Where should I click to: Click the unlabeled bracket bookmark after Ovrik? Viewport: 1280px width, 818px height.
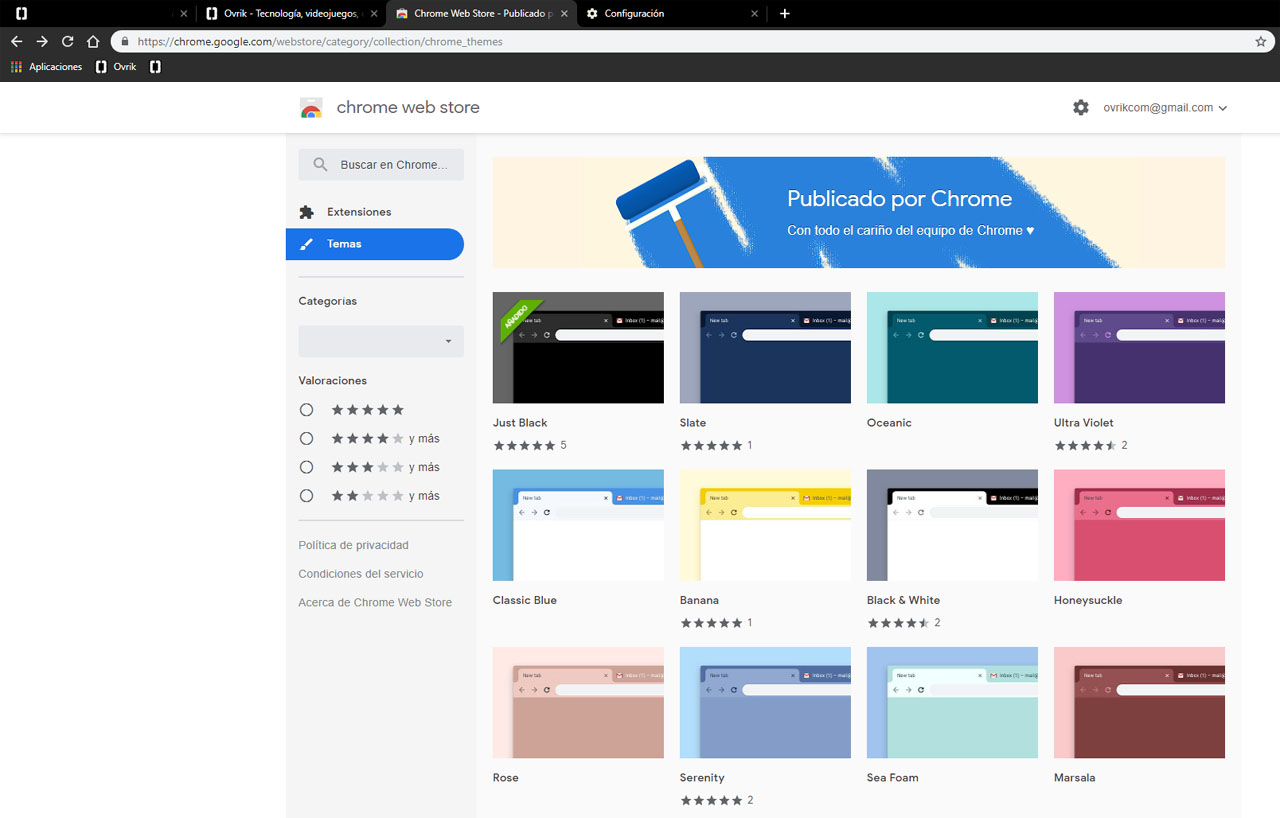pyautogui.click(x=155, y=67)
